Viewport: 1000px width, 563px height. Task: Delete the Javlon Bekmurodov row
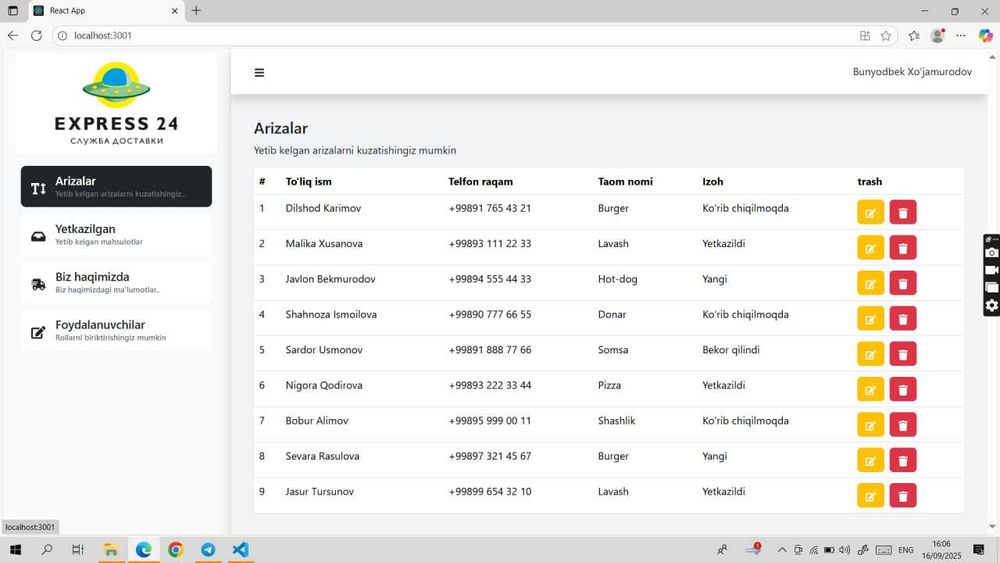[x=902, y=283]
